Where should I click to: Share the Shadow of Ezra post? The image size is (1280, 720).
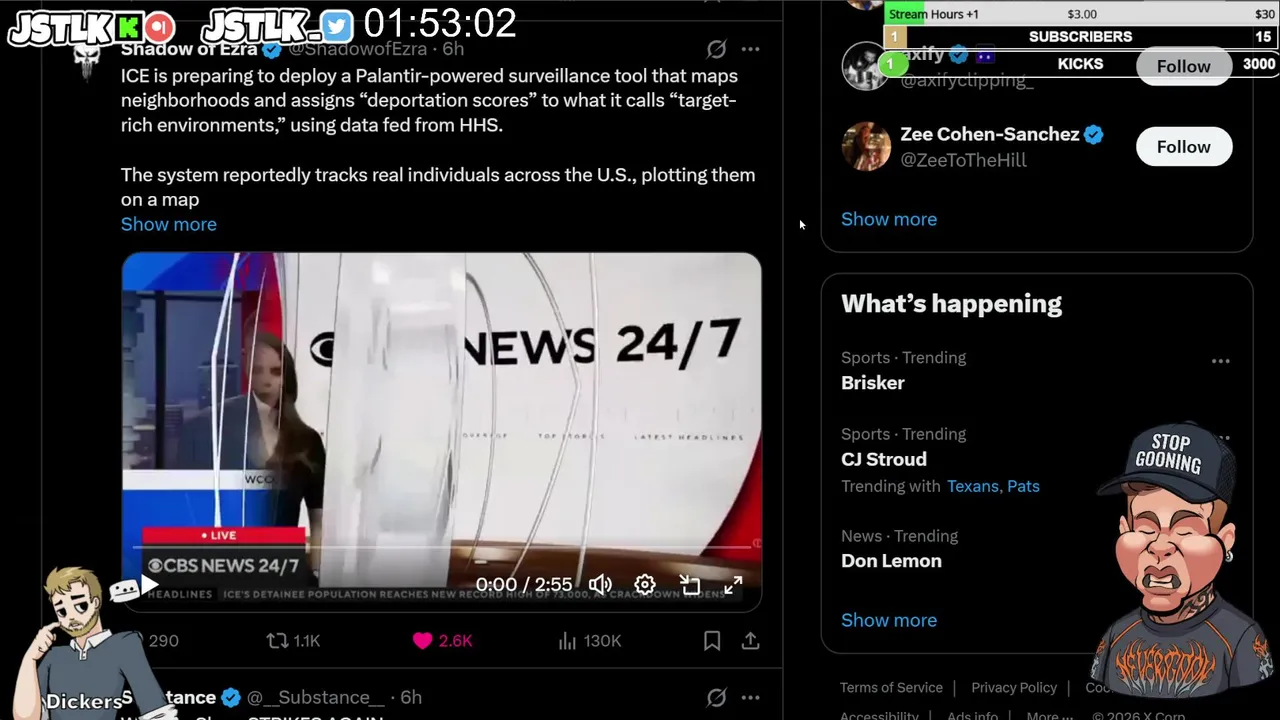750,641
